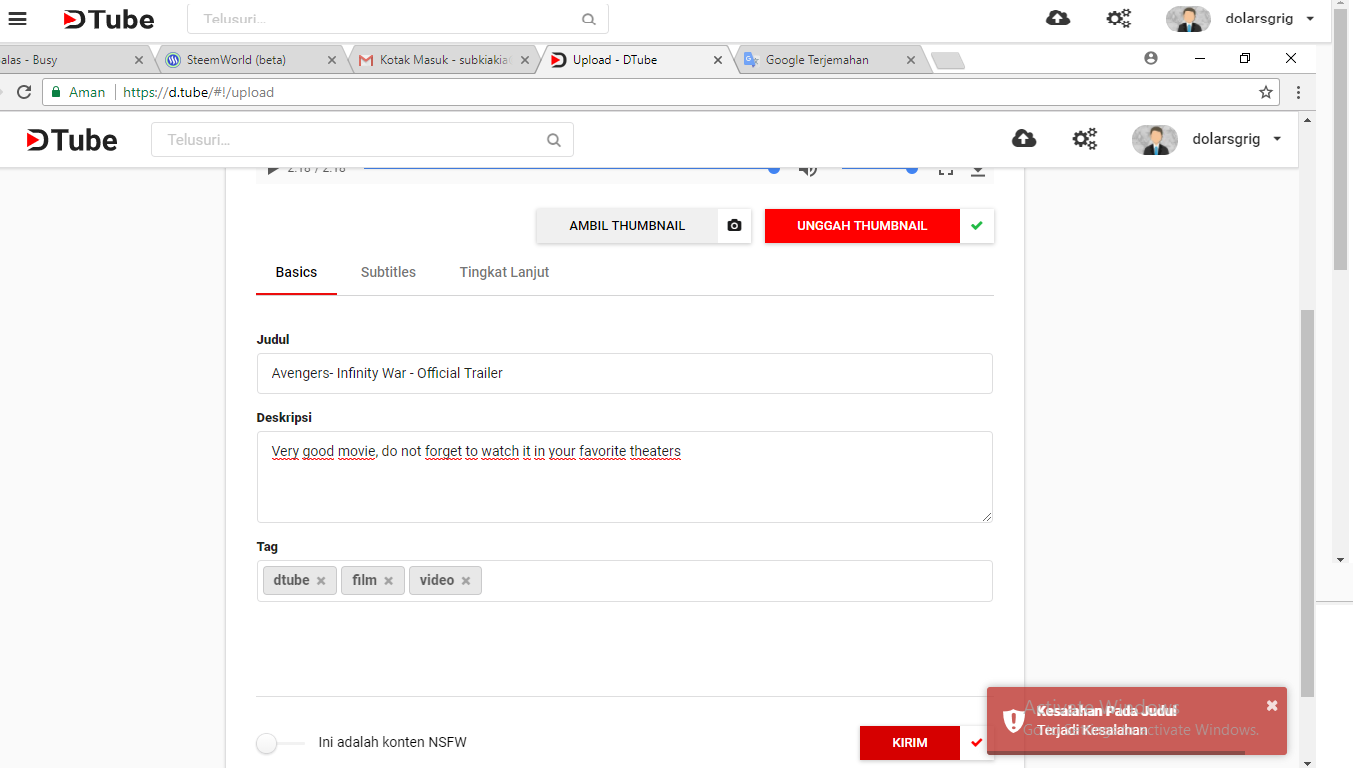
Task: Switch to the Subtitles tab
Action: coord(388,272)
